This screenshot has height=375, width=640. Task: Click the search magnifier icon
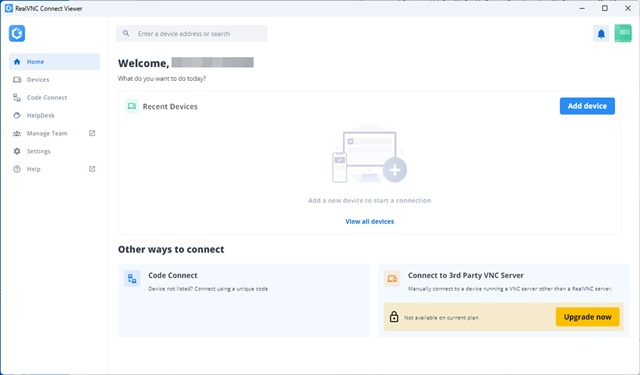126,33
